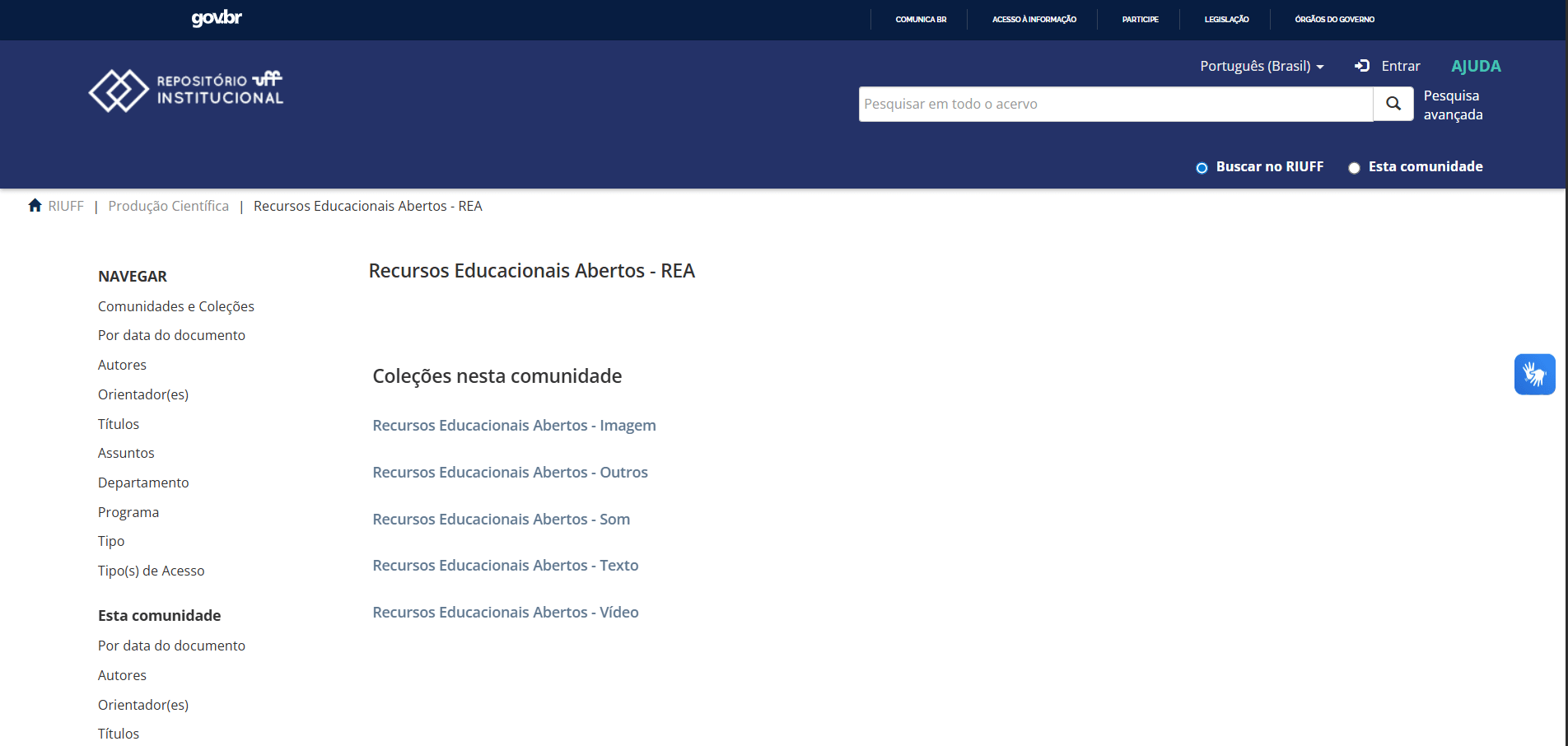The width and height of the screenshot is (1568, 746).
Task: Browse by Comunidades e Coleções
Action: click(x=175, y=306)
